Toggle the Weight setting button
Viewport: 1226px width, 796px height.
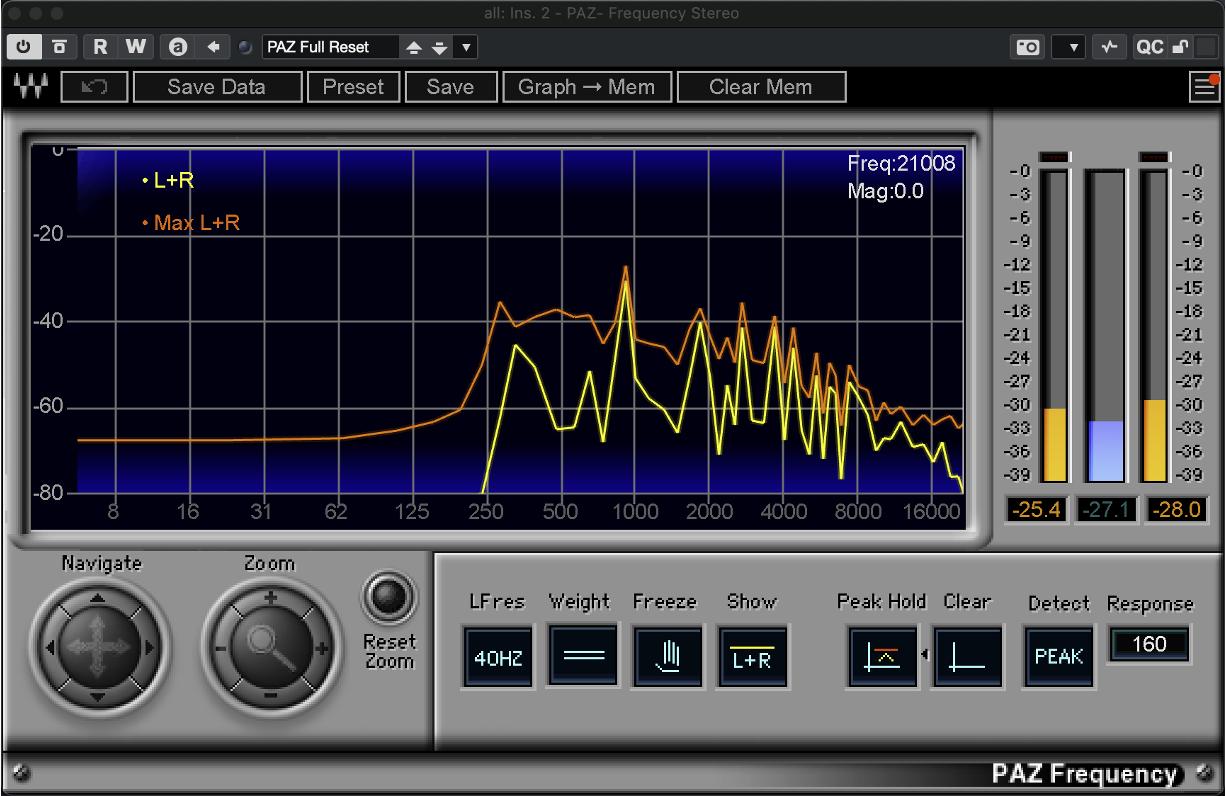pos(583,657)
